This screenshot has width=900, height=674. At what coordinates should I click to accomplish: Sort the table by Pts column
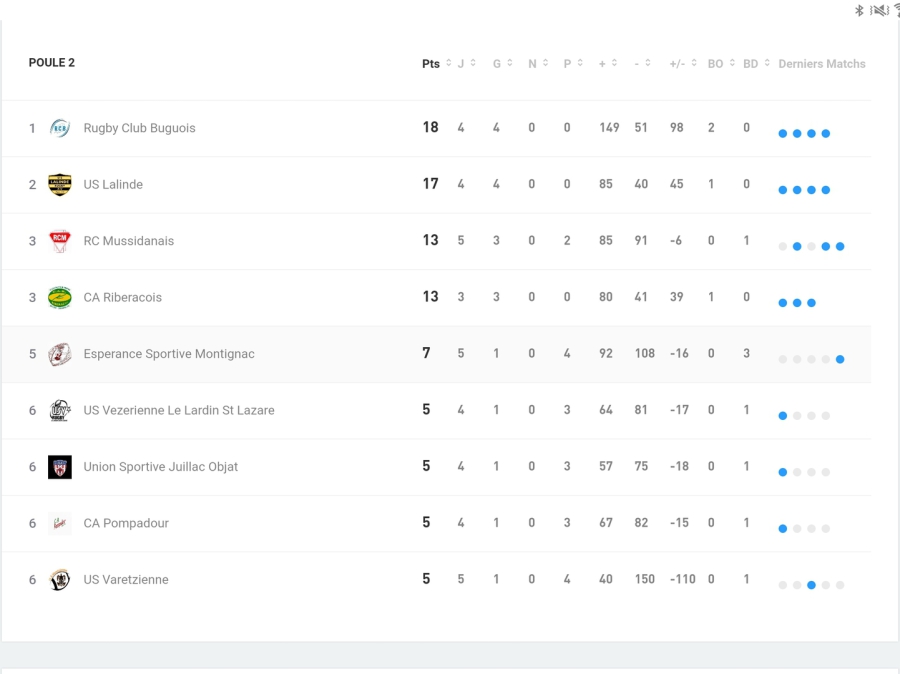click(x=431, y=64)
